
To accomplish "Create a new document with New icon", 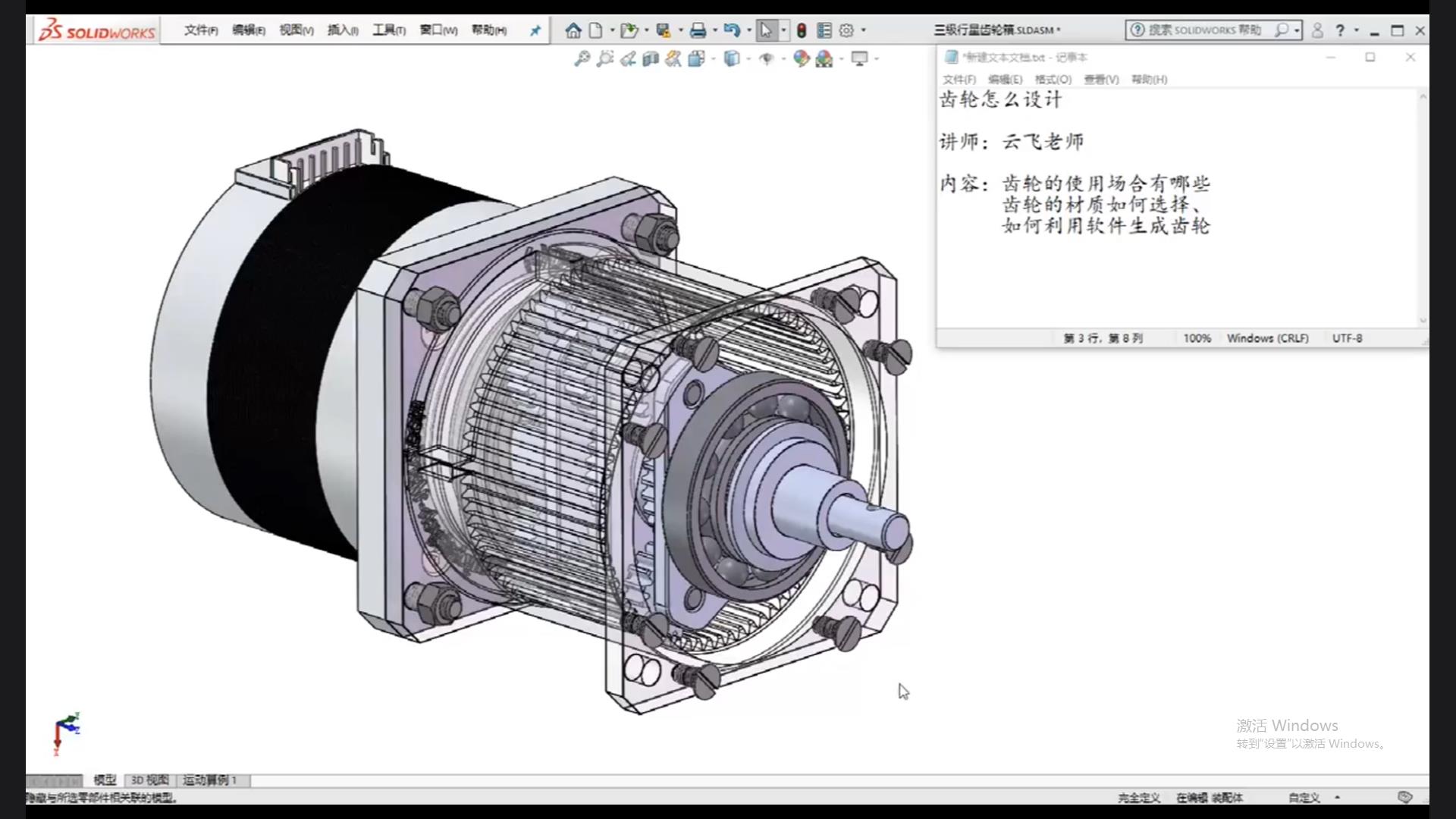I will click(x=596, y=30).
